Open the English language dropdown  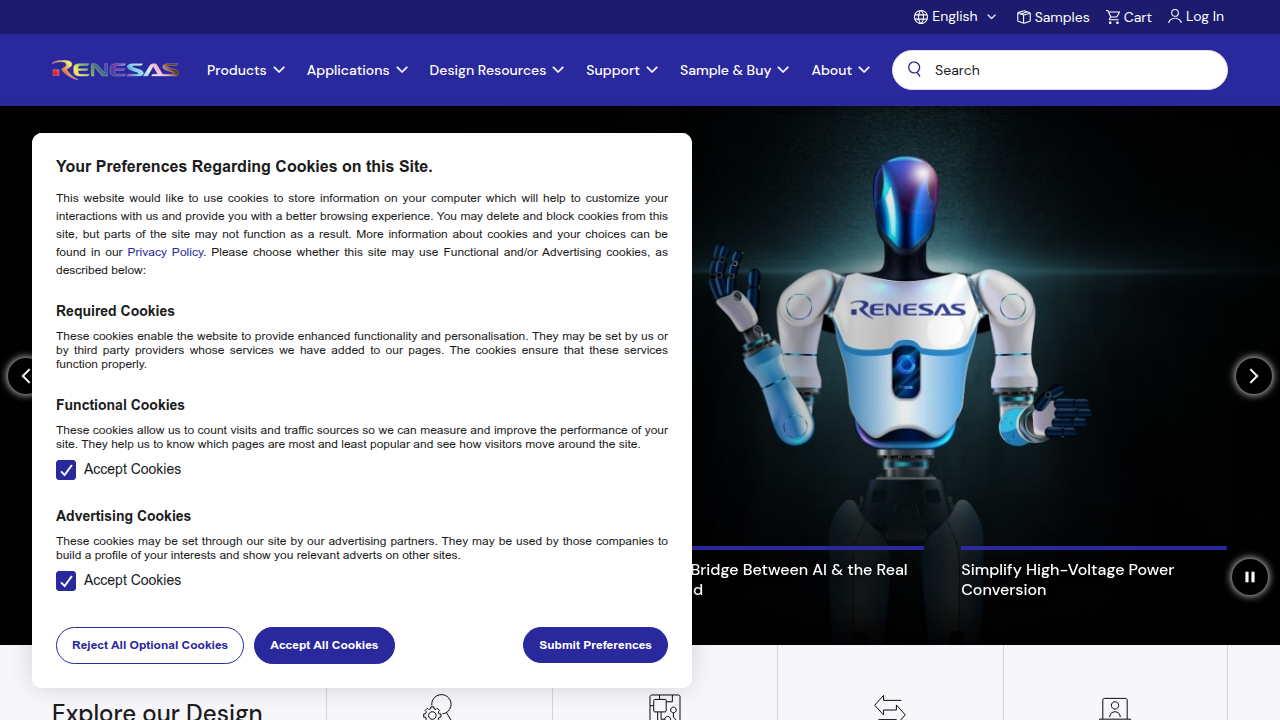point(955,17)
